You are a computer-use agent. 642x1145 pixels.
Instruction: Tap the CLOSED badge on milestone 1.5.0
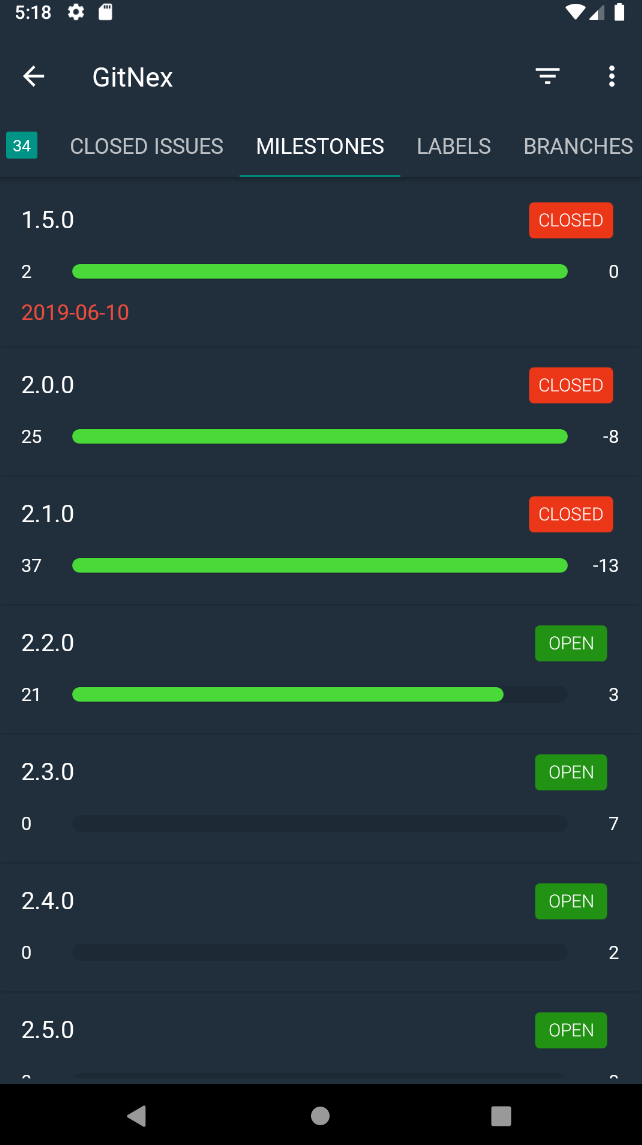(571, 220)
